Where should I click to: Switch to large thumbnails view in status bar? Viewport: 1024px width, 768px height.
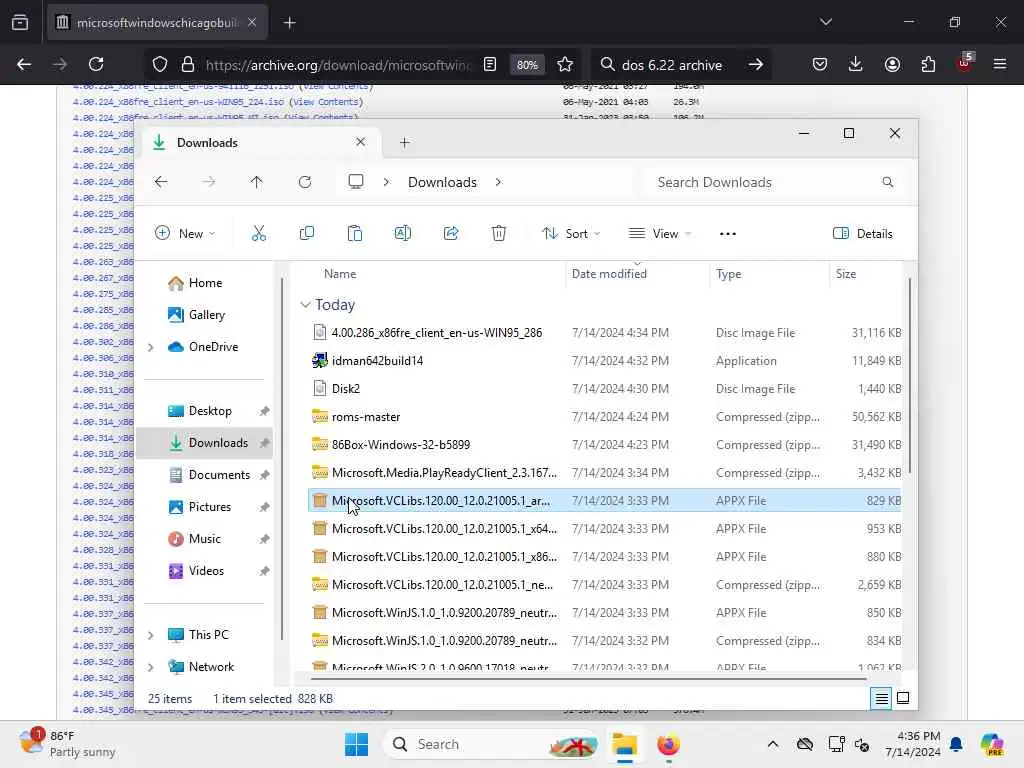(903, 698)
